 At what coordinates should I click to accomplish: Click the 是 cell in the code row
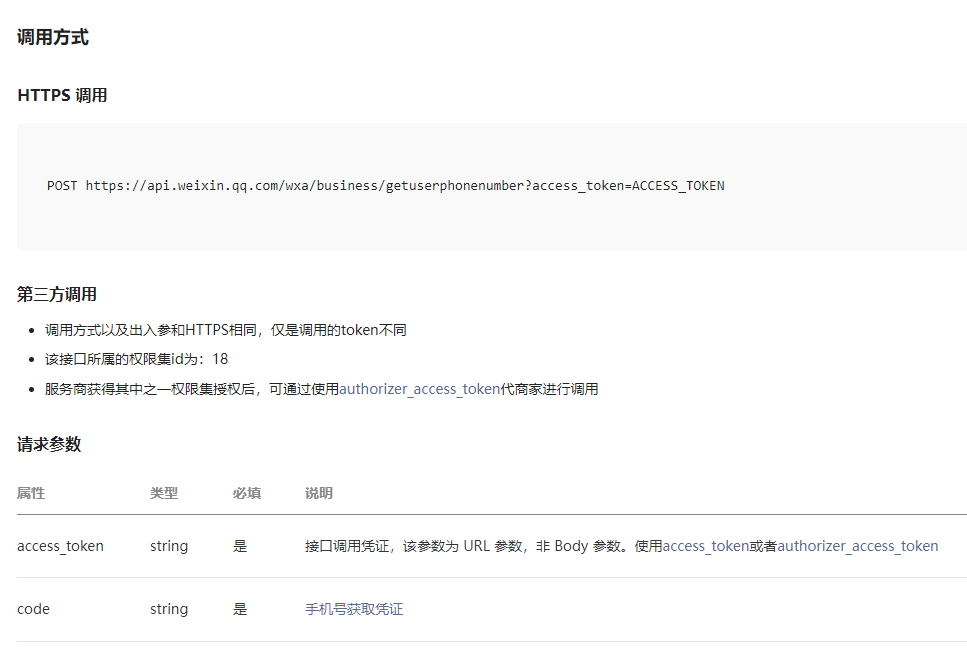tap(239, 608)
